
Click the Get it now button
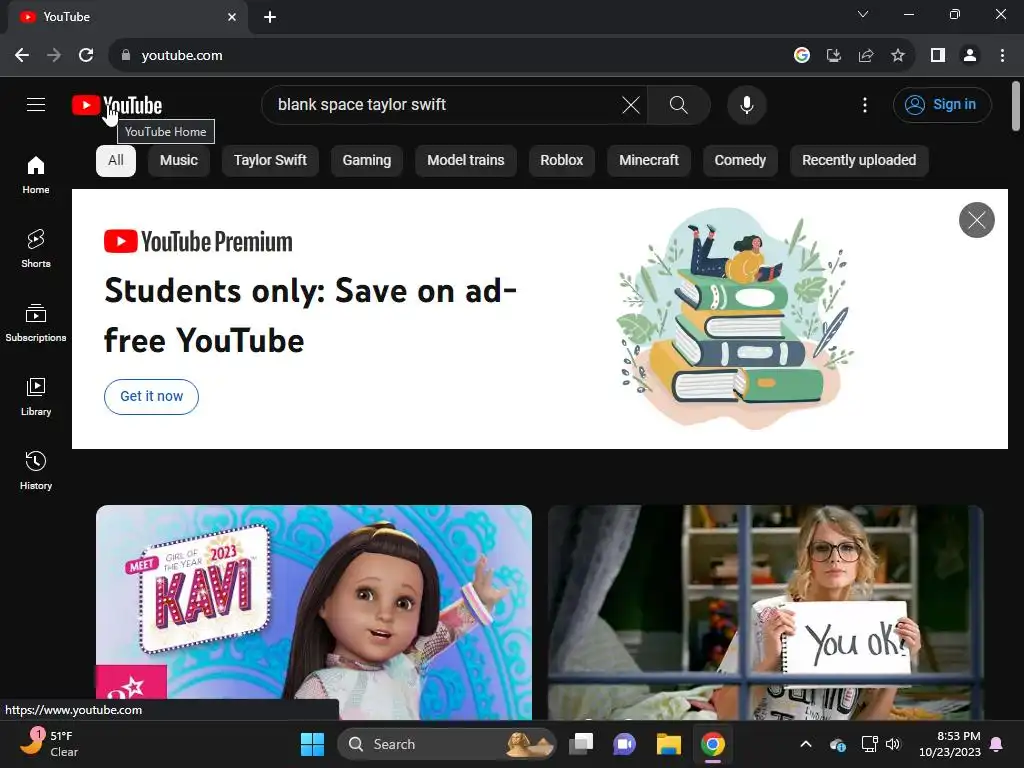point(152,396)
